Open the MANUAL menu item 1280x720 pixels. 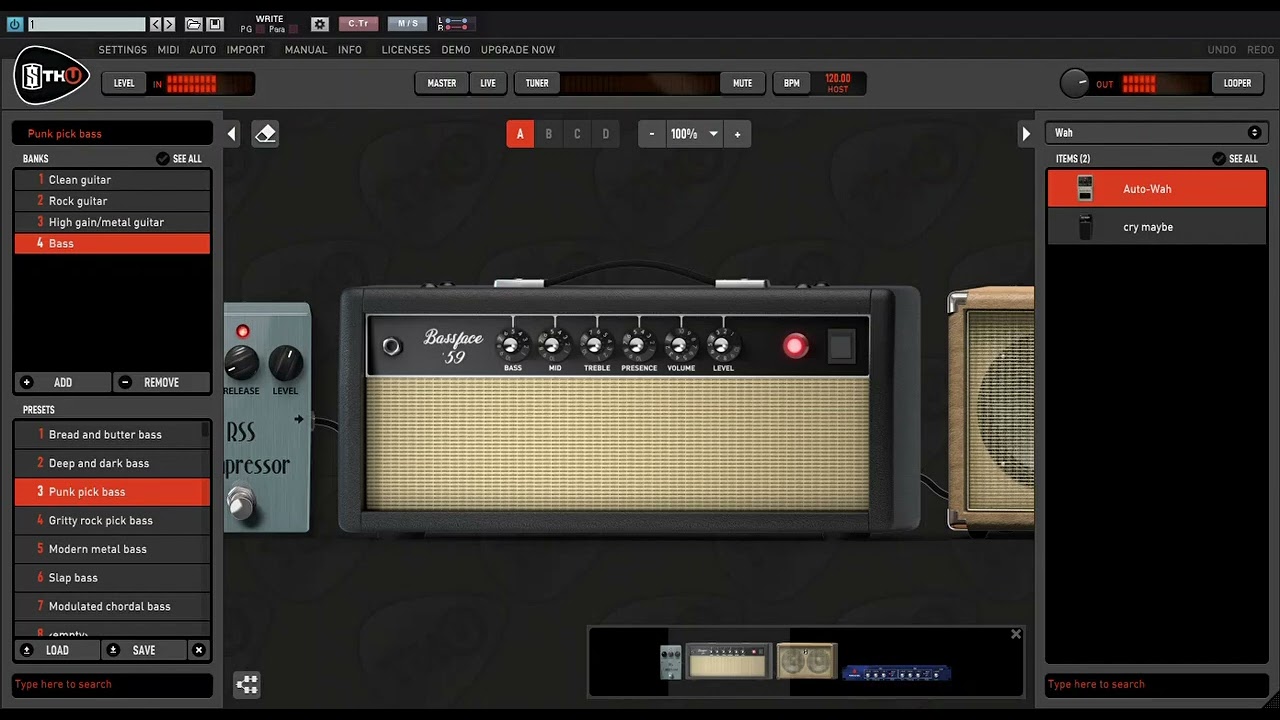coord(306,50)
